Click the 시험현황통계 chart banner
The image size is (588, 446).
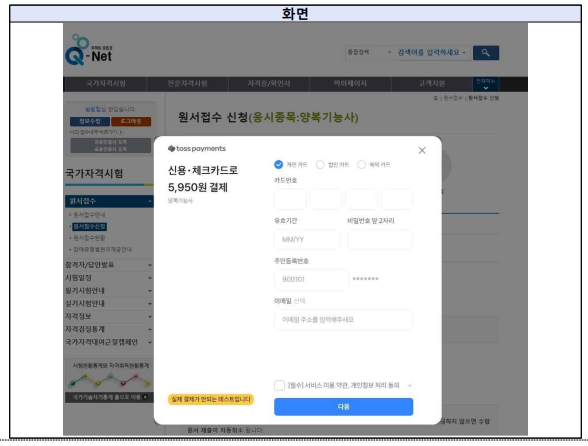(110, 375)
